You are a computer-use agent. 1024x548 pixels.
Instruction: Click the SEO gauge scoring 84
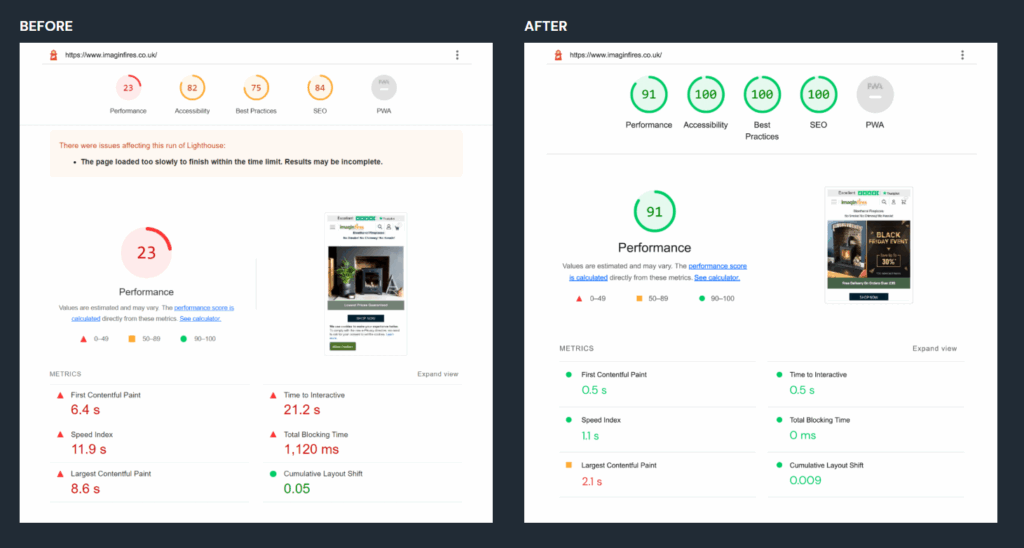320,89
